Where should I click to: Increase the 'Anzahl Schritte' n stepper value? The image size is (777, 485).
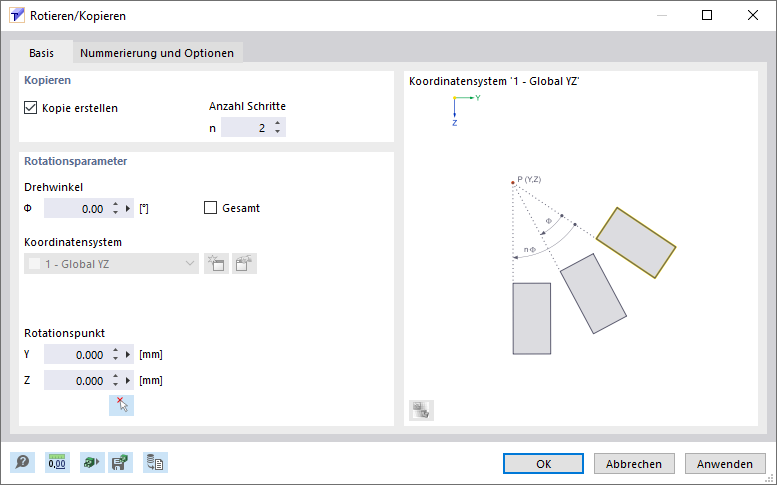278,123
